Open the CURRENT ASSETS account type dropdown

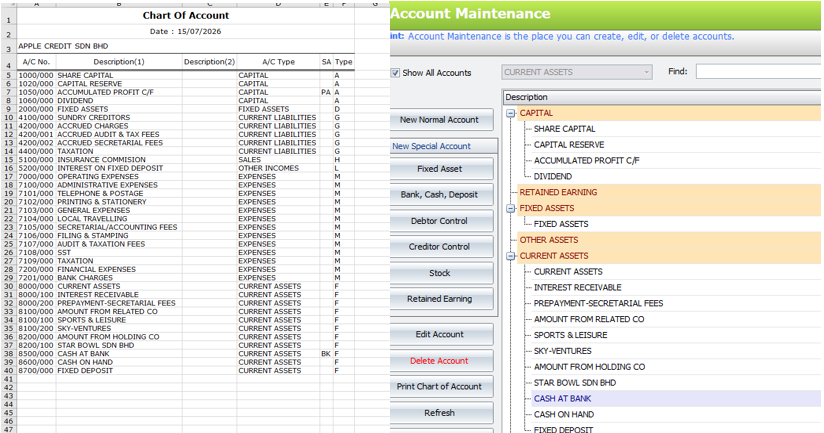click(576, 72)
